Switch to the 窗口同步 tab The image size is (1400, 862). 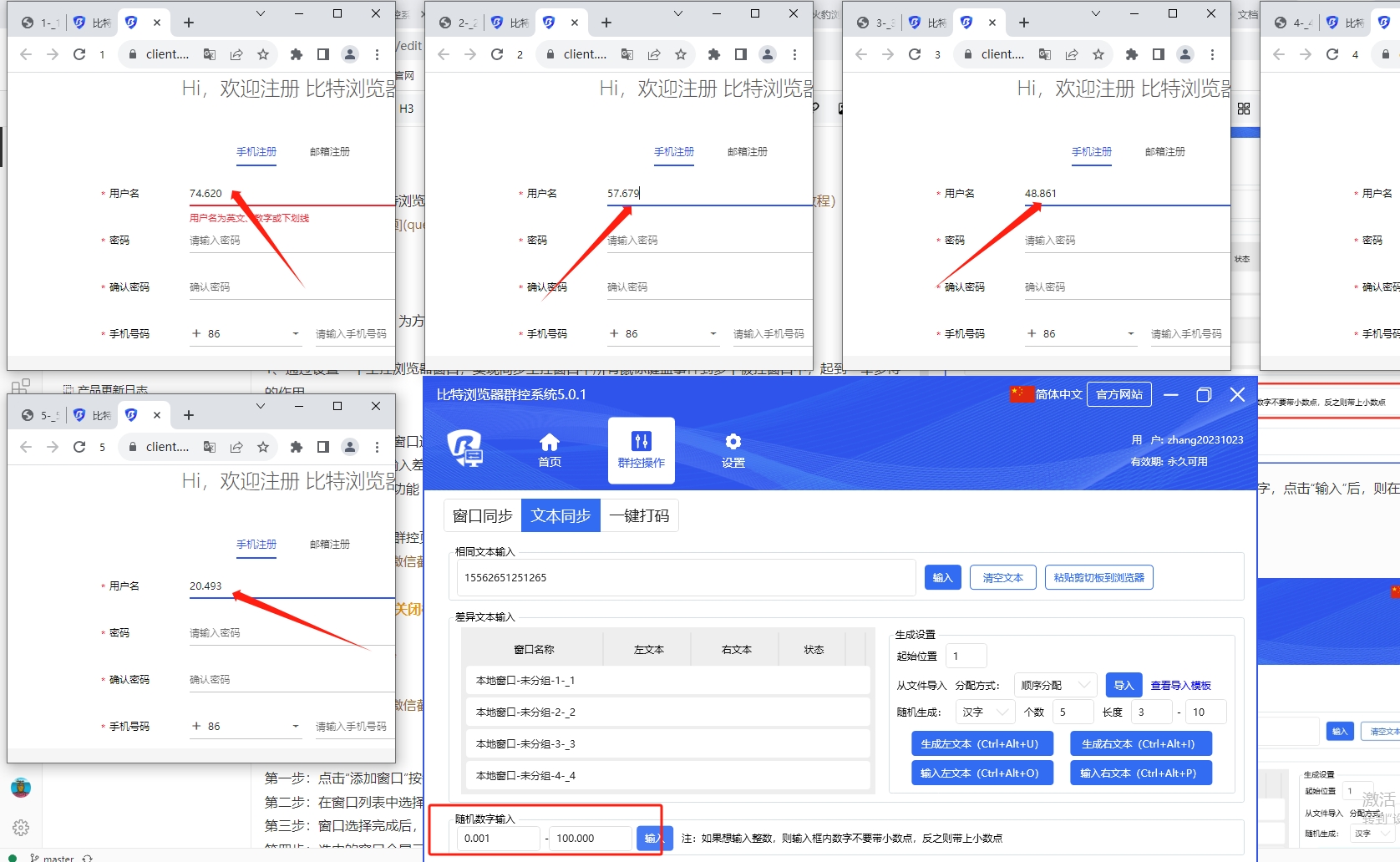[x=482, y=515]
